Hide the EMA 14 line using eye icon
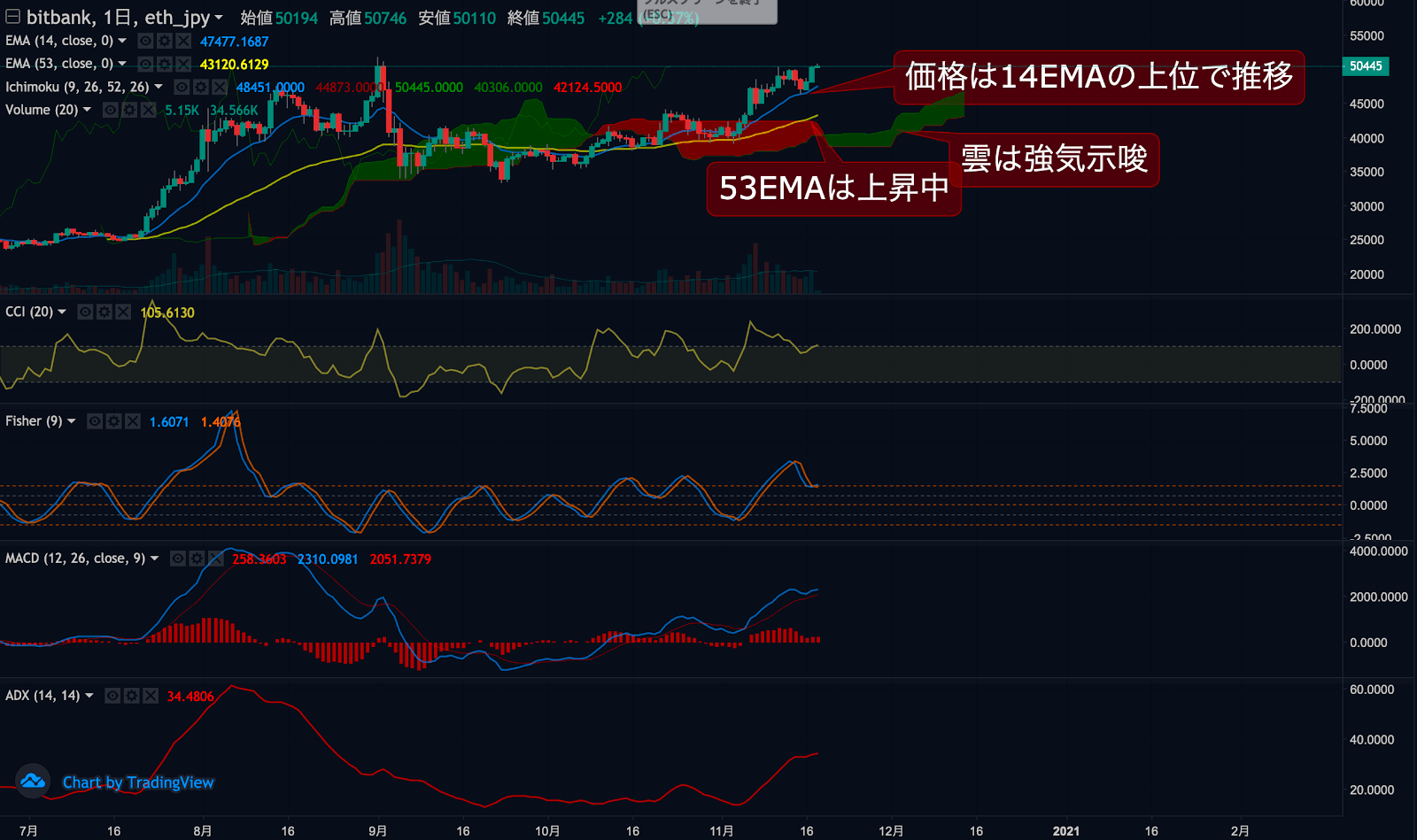 pos(146,41)
